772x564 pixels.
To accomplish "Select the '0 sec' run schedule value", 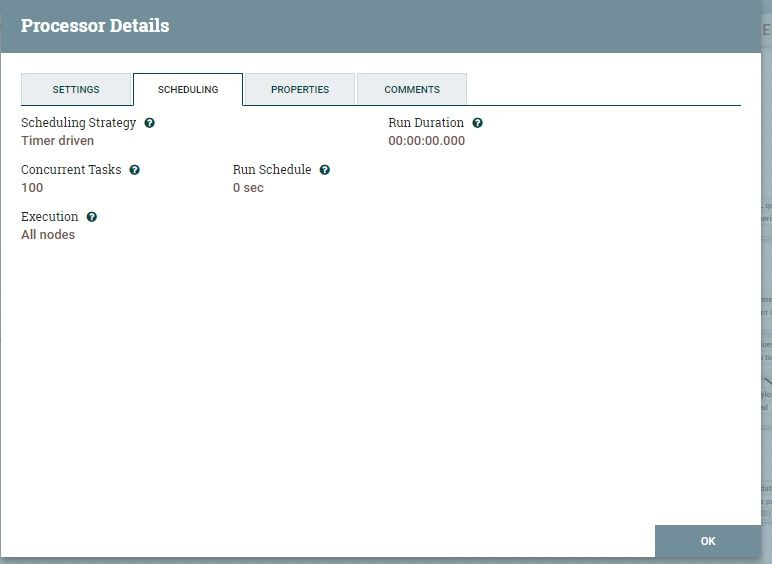I will tap(248, 188).
